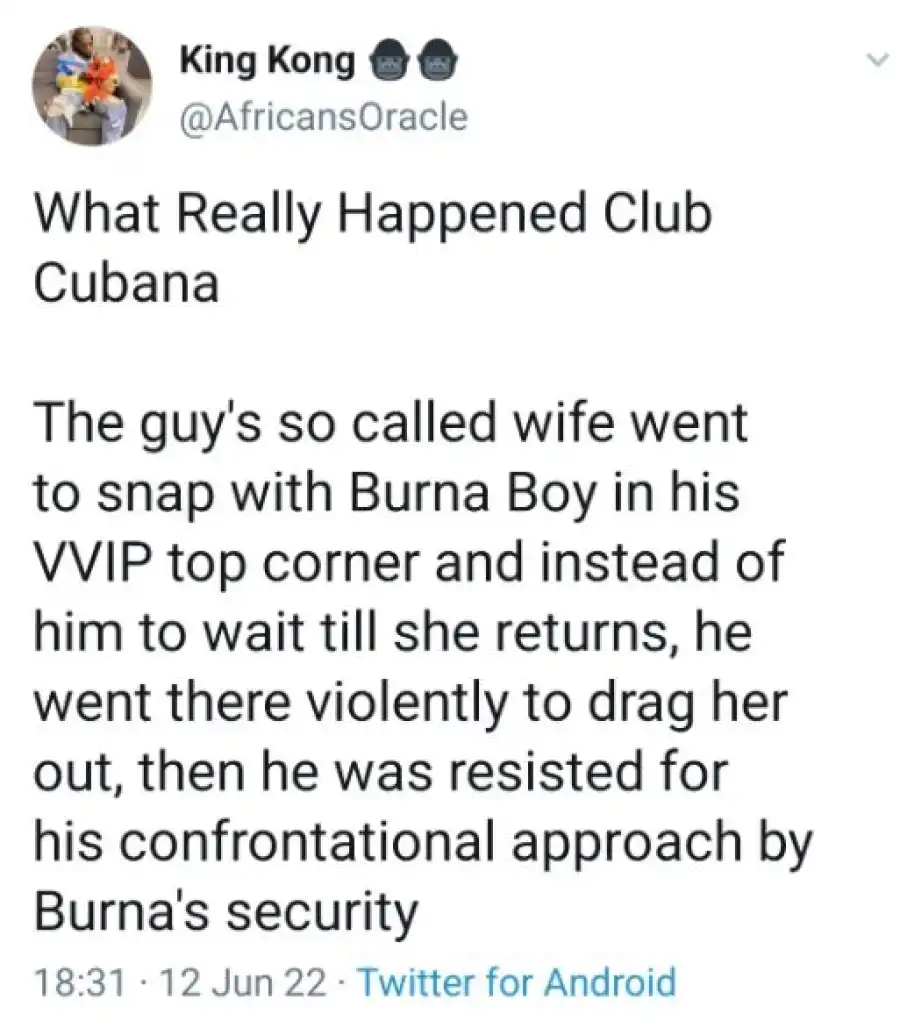This screenshot has width=900, height=1028.
Task: Open the King Kong display name
Action: (x=267, y=64)
